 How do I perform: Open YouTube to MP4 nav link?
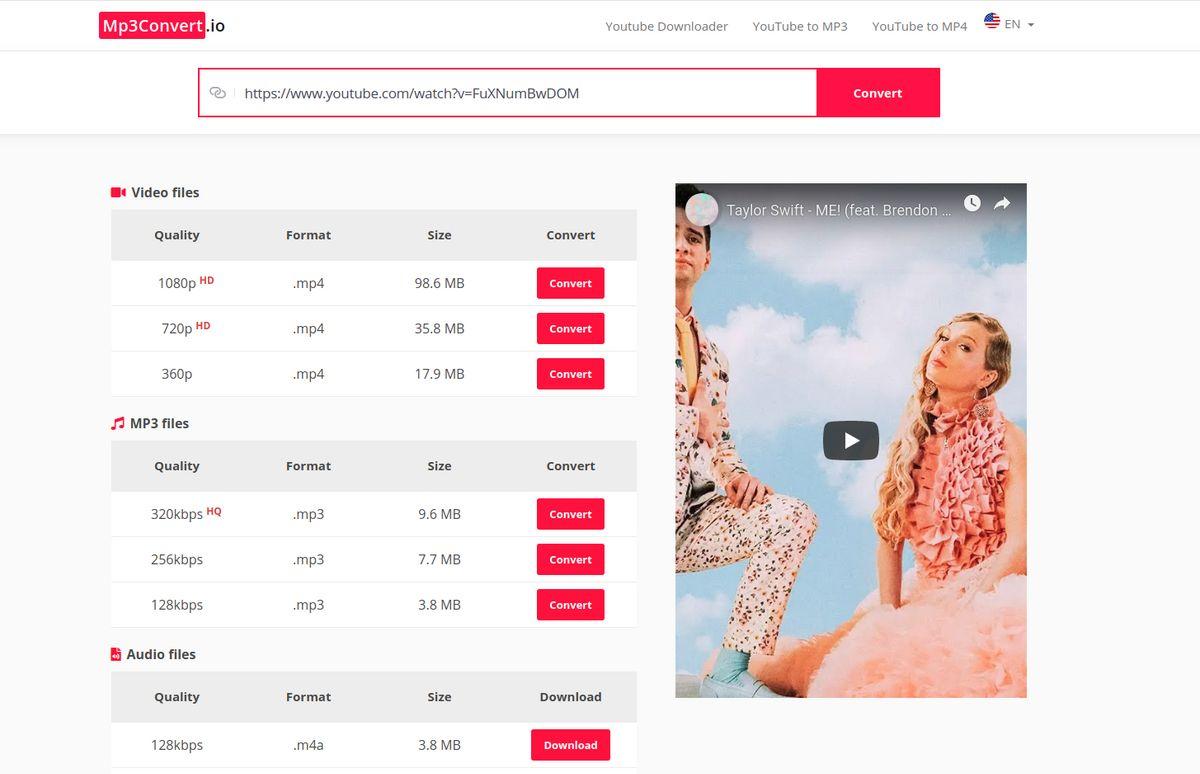click(x=920, y=26)
